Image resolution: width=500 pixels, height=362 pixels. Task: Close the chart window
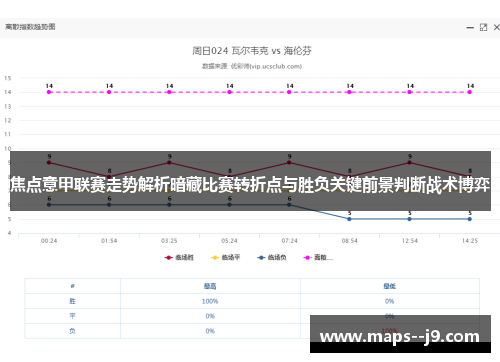[496, 27]
